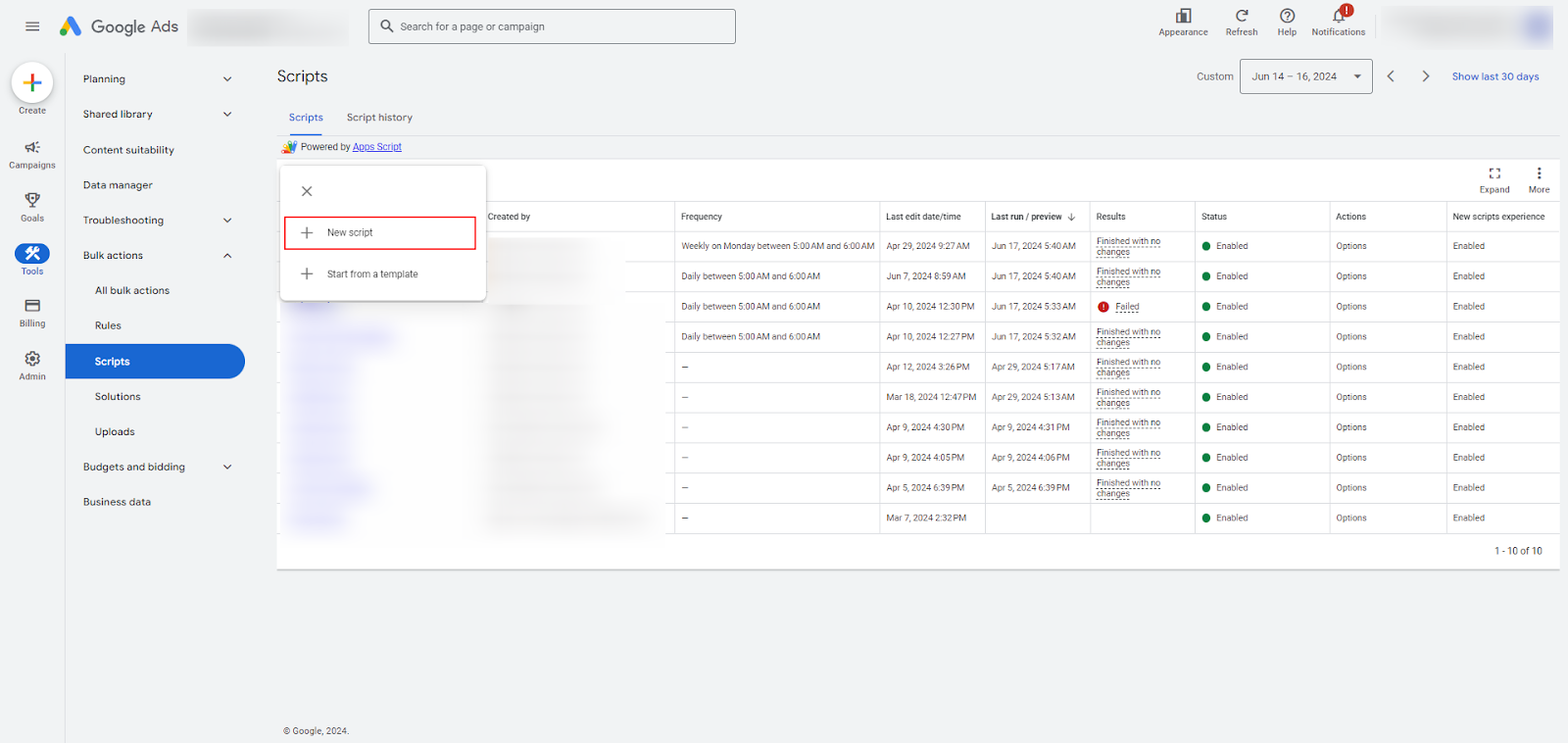Click into the search campaigns field
The height and width of the screenshot is (743, 1568).
pyautogui.click(x=552, y=26)
